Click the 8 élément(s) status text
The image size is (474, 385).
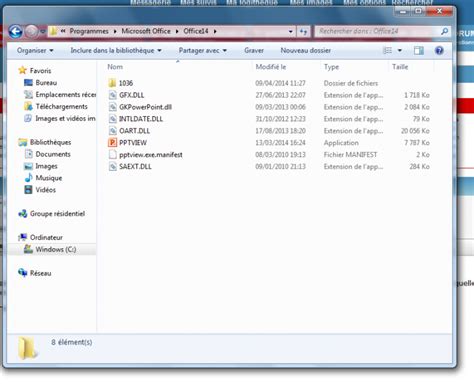[x=72, y=342]
